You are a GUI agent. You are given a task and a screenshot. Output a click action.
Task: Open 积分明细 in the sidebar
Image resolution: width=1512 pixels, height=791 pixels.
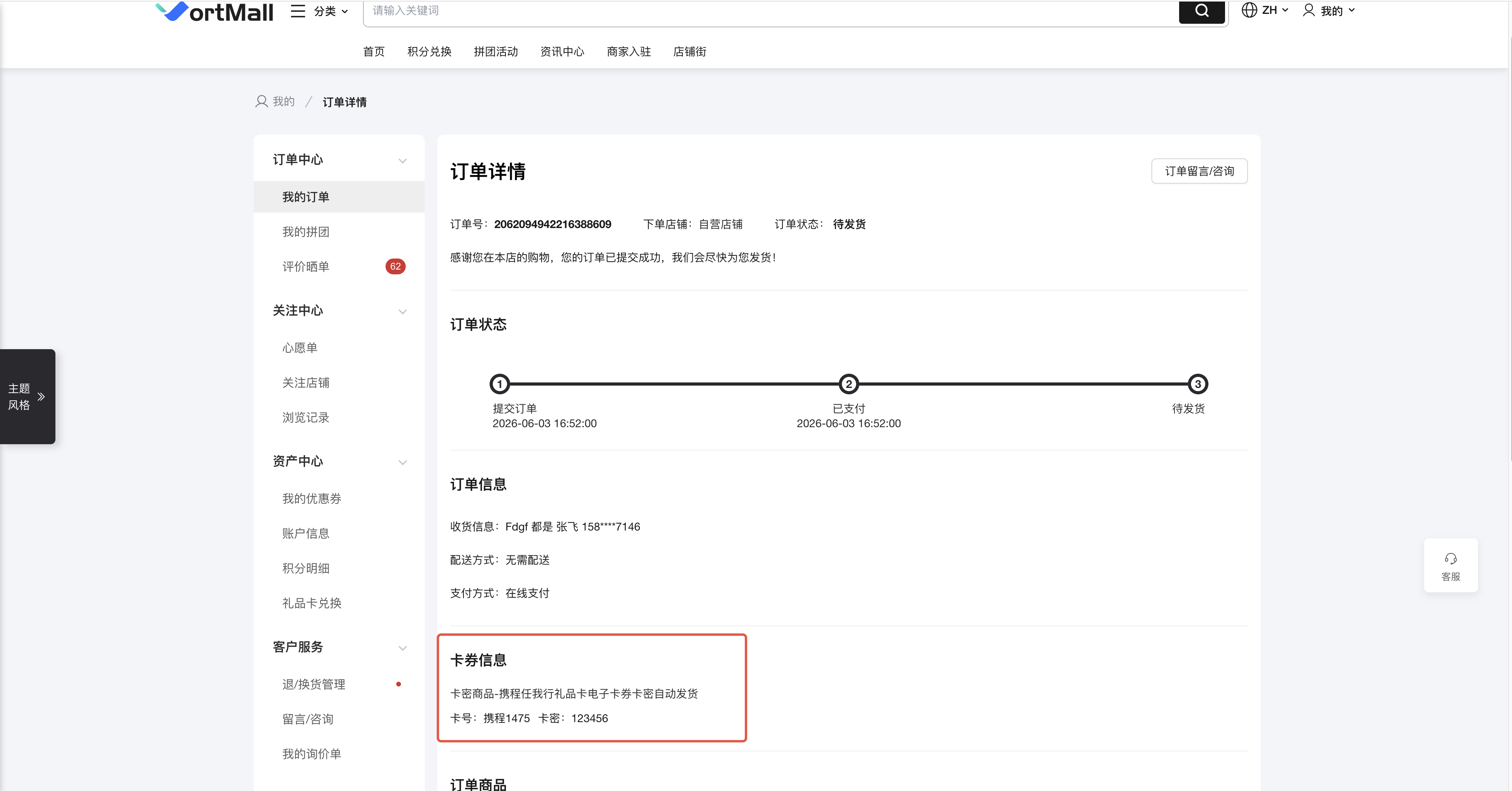pyautogui.click(x=306, y=569)
